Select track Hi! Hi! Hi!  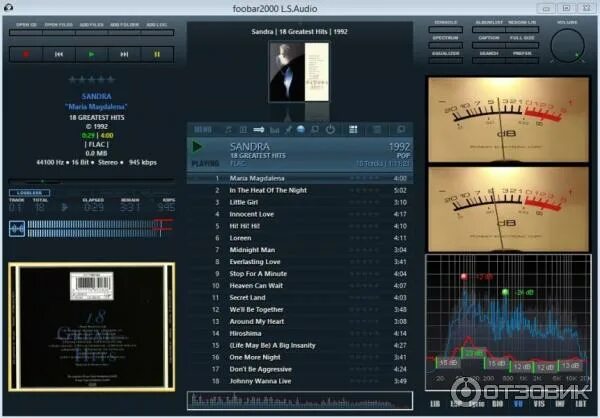tap(300, 226)
